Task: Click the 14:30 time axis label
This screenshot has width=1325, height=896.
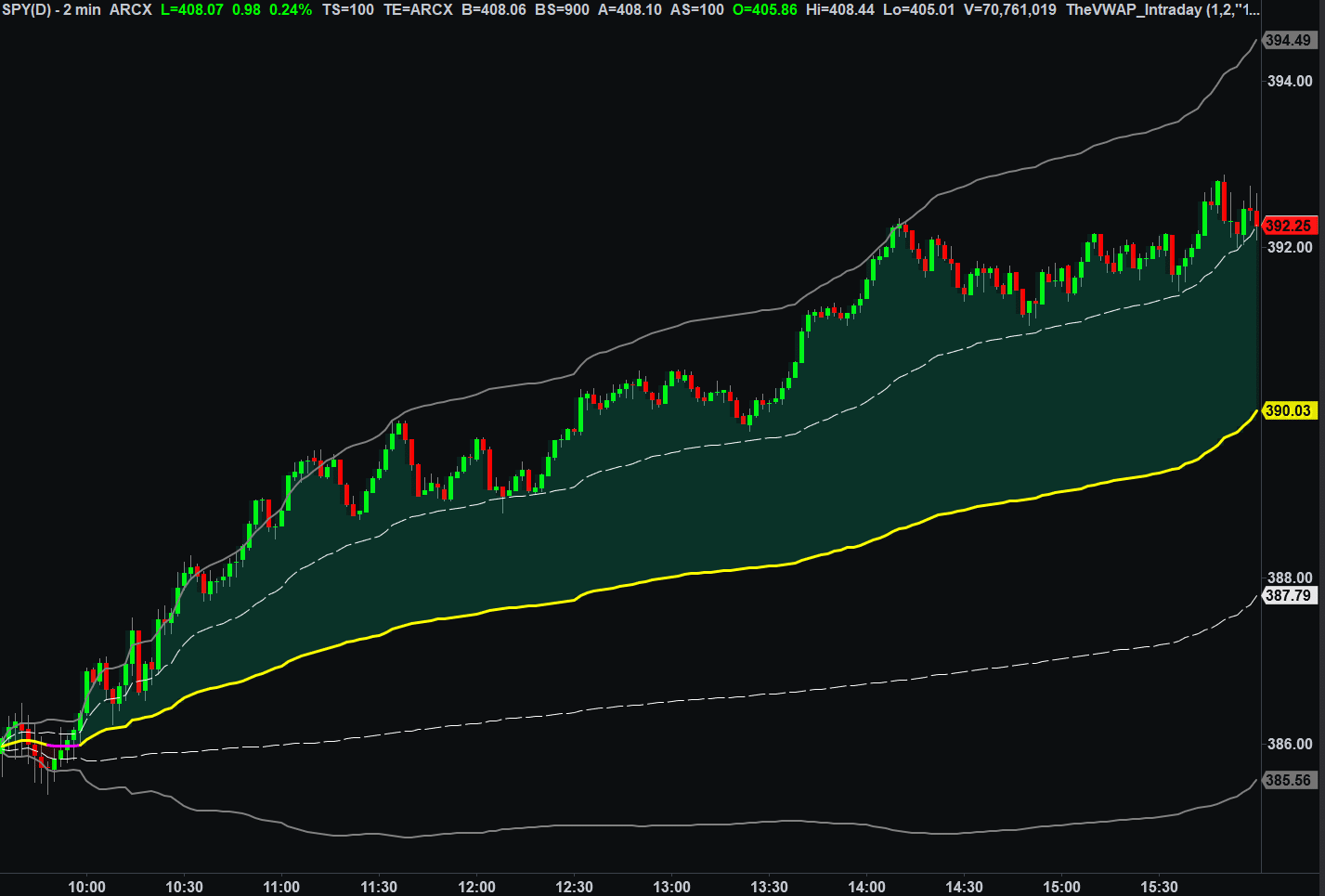Action: click(x=964, y=887)
